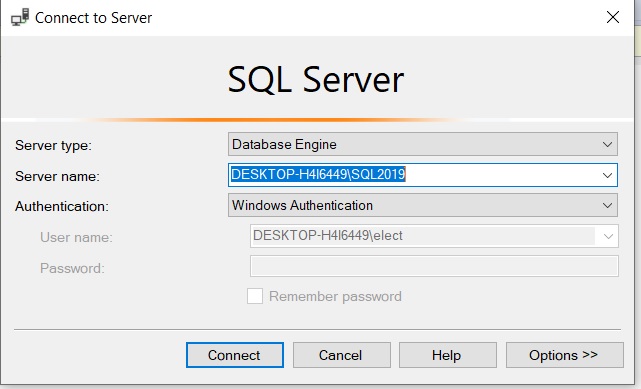This screenshot has width=641, height=389.
Task: Close the Connect to Server dialog
Action: (612, 17)
